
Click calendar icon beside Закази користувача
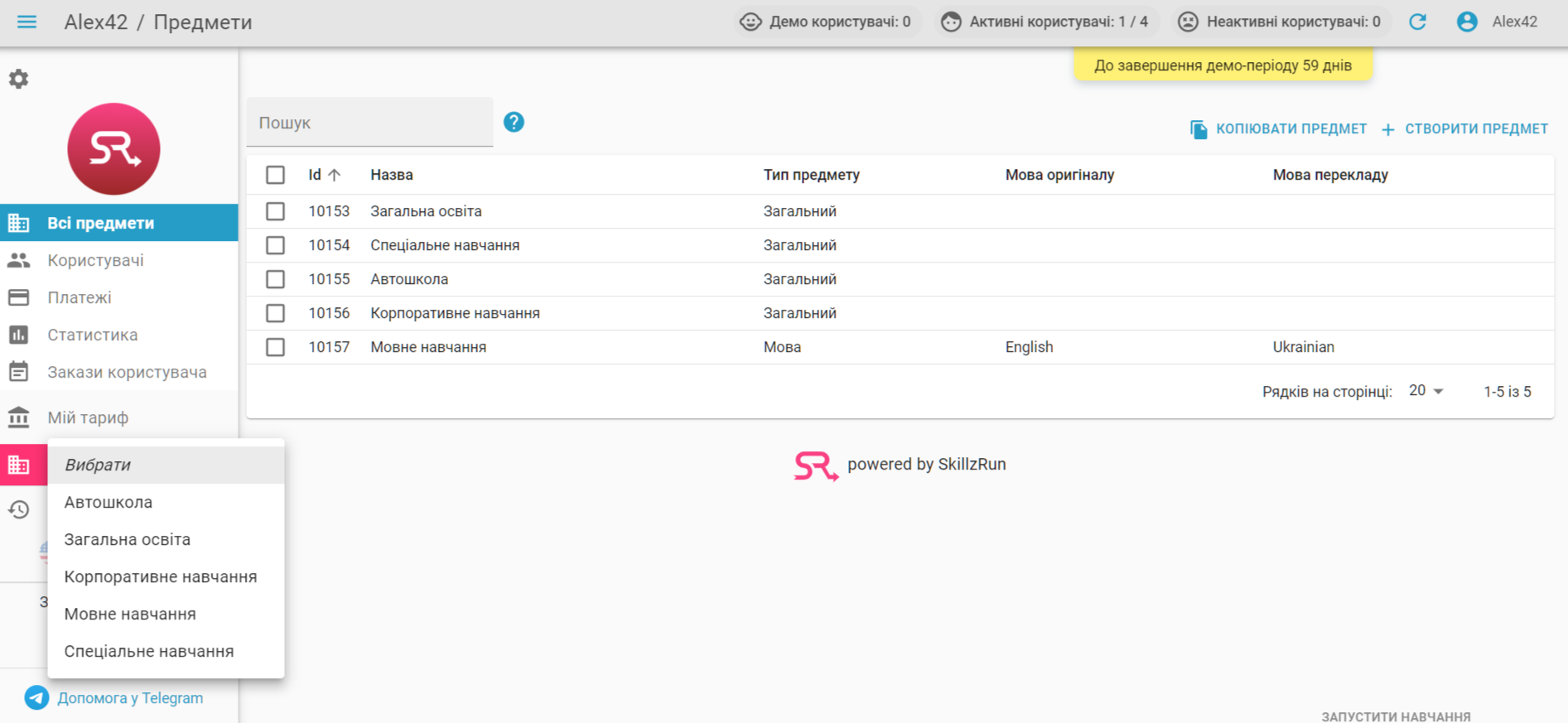(19, 372)
